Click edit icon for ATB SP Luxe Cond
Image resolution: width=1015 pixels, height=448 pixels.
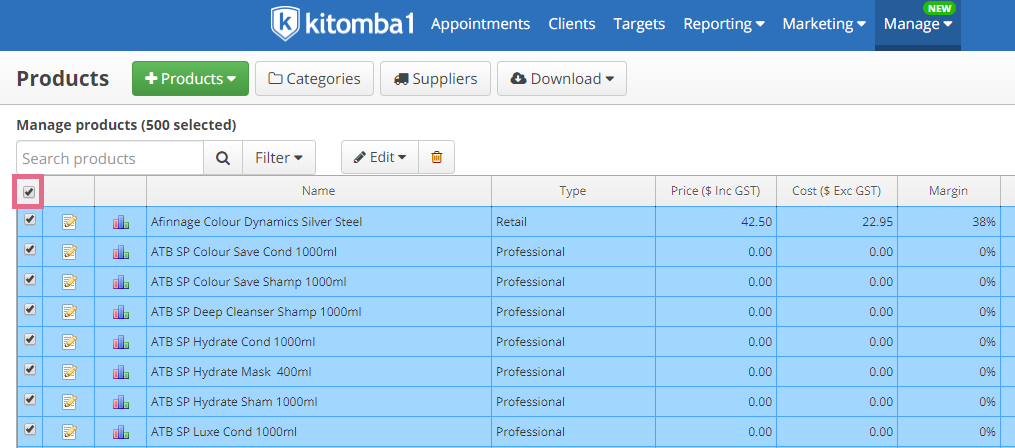(x=69, y=432)
